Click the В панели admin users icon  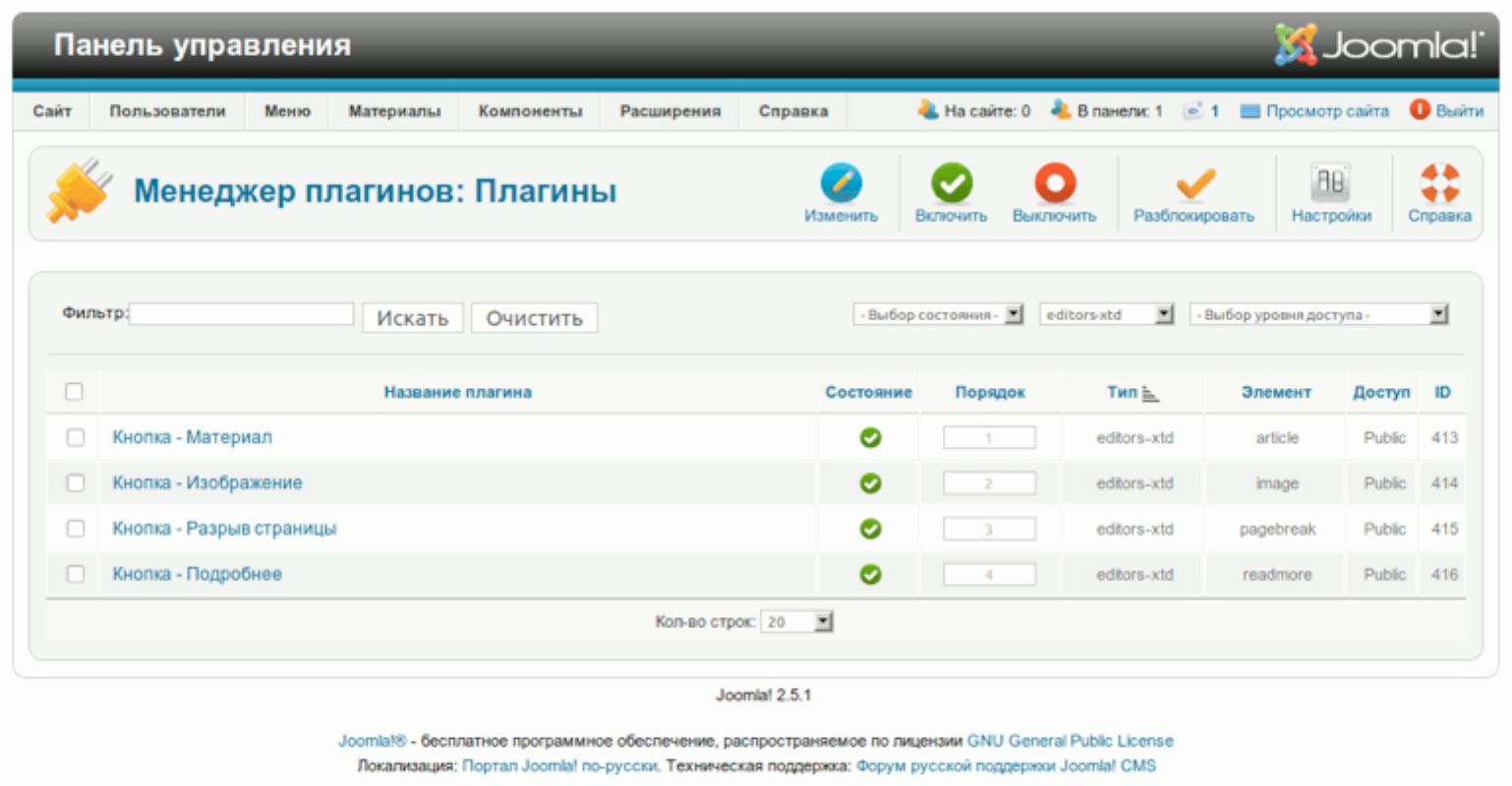pyautogui.click(x=1060, y=110)
